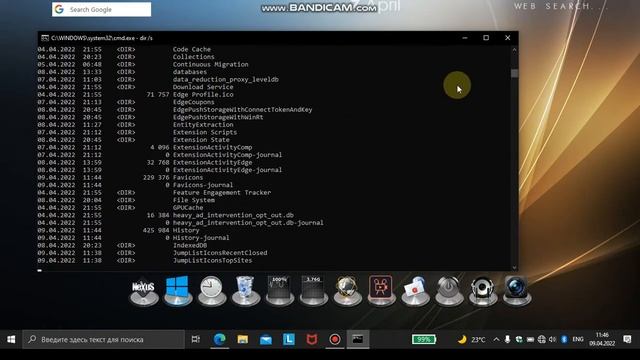
Task: Click the 'IndexedDB' directory entry
Action: pyautogui.click(x=190, y=245)
